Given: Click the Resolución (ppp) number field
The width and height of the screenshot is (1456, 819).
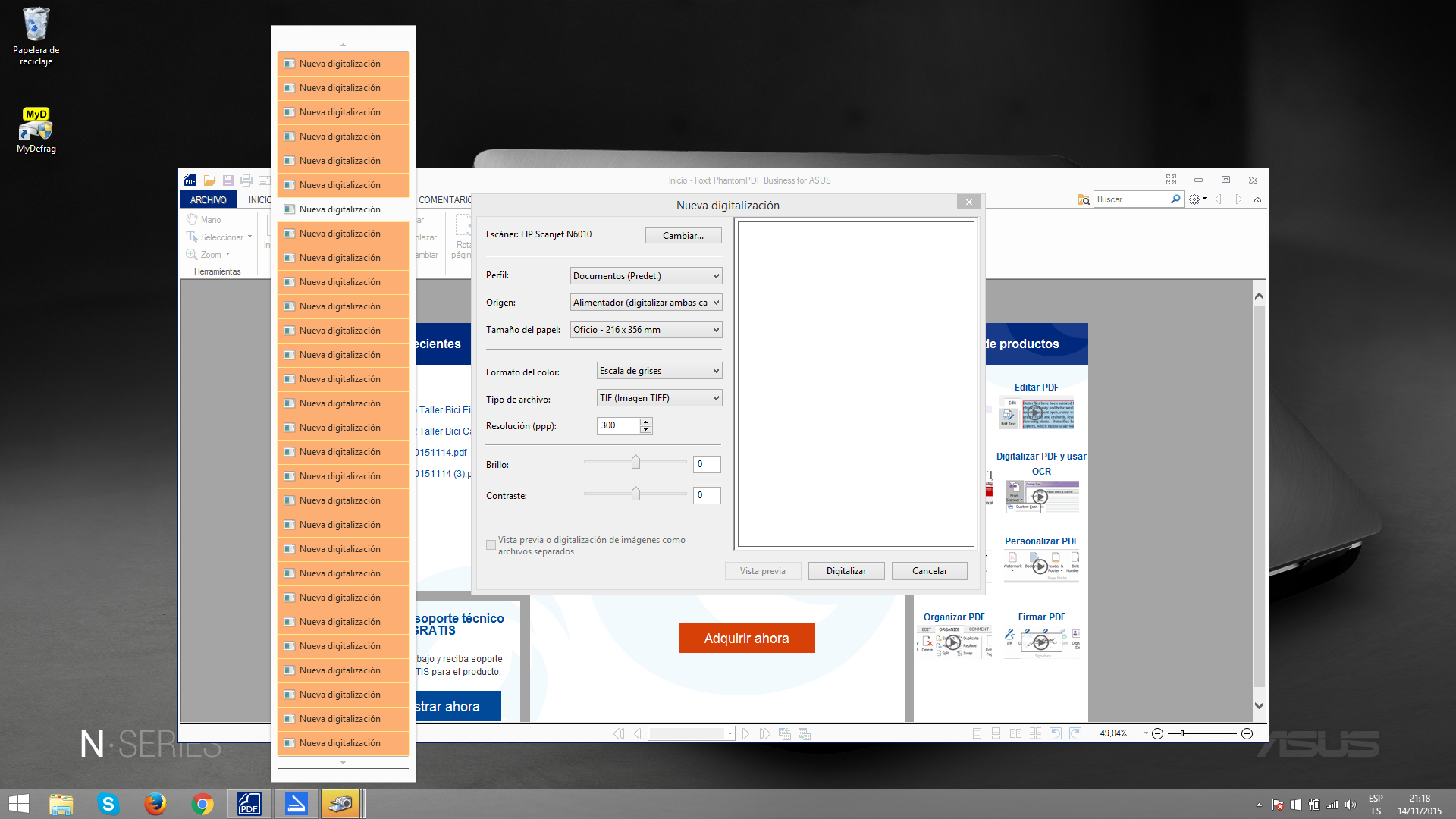Looking at the screenshot, I should (x=618, y=425).
